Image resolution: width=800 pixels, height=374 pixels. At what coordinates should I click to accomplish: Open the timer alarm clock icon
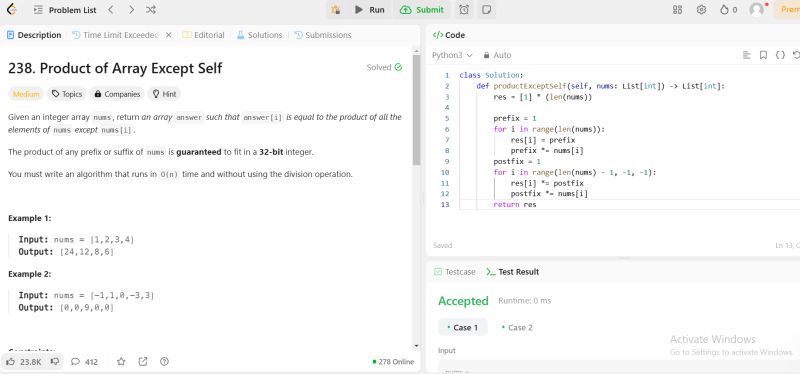pos(464,10)
